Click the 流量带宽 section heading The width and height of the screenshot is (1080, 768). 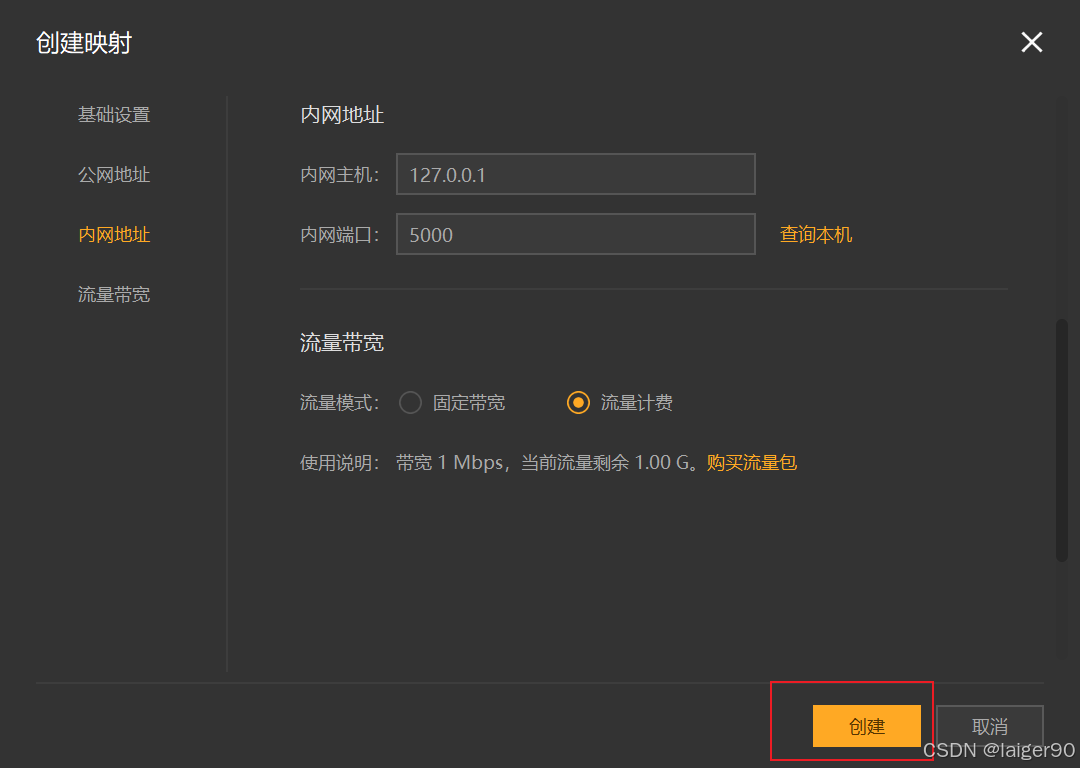pos(342,342)
